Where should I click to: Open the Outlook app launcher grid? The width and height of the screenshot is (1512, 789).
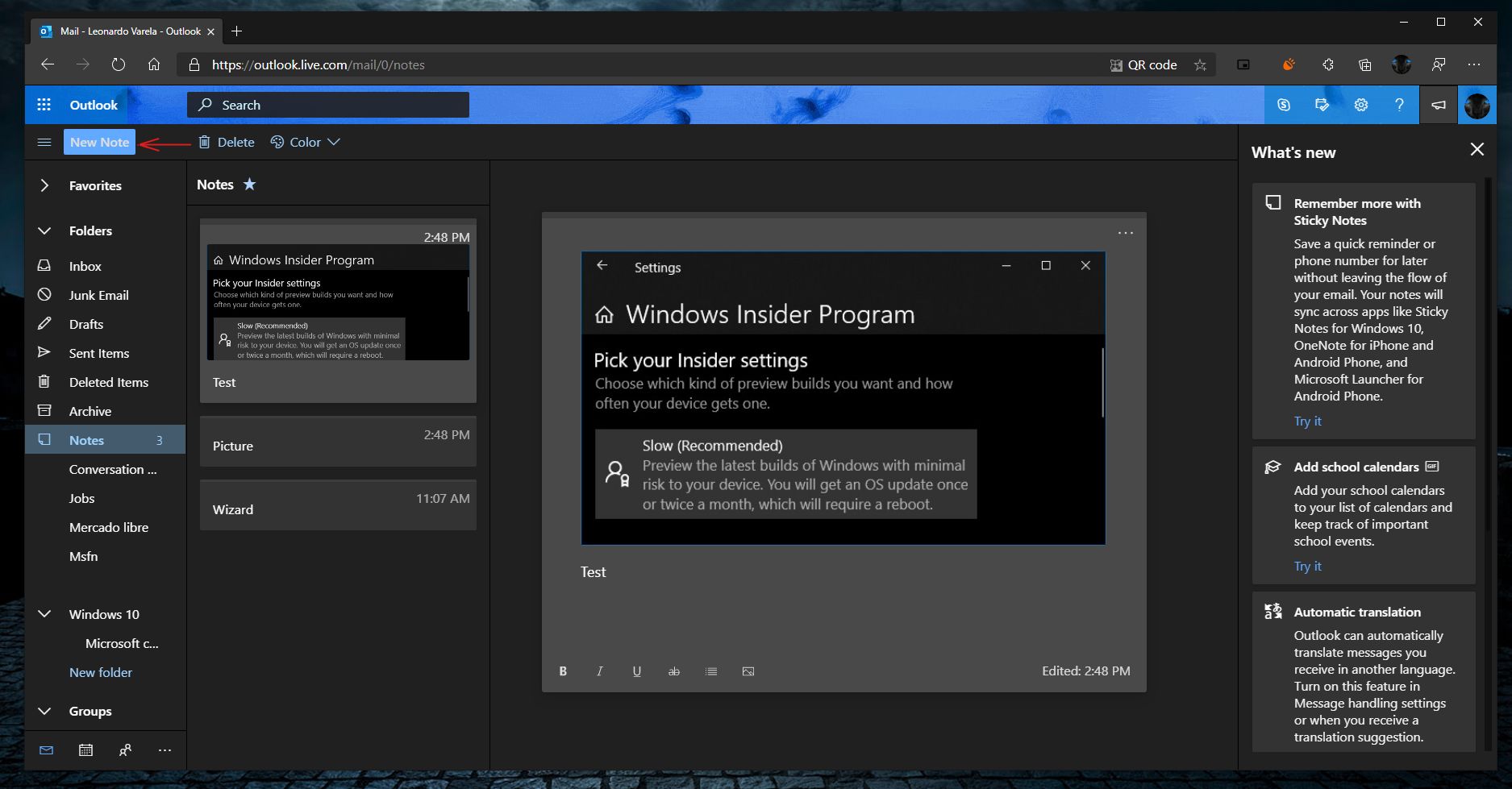(x=44, y=105)
